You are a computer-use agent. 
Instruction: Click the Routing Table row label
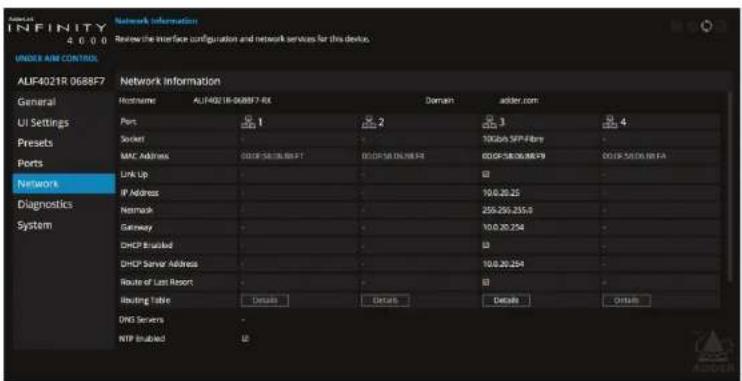[145, 301]
